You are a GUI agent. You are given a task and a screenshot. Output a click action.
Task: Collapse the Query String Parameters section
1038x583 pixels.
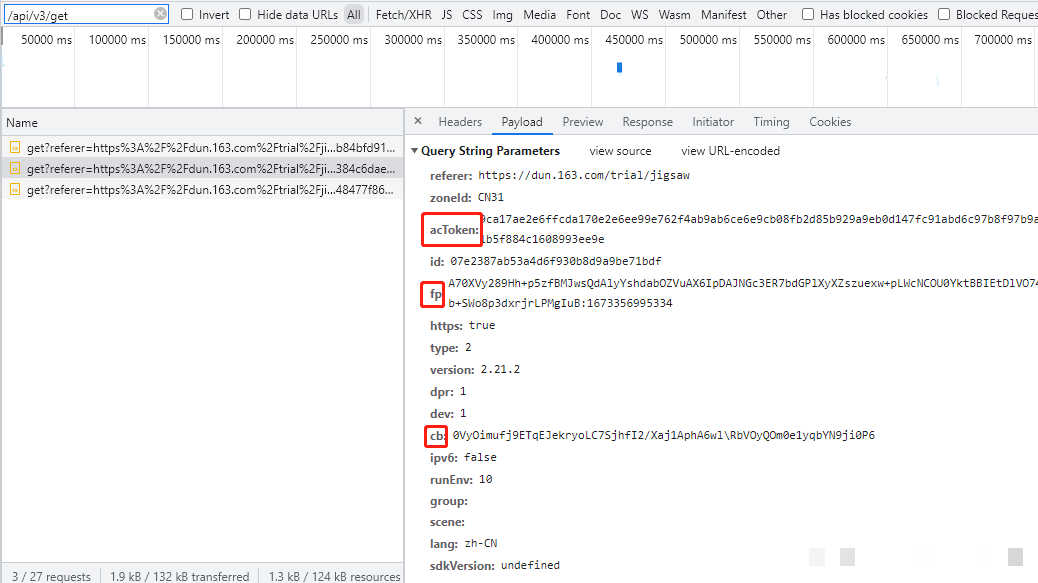coord(415,151)
